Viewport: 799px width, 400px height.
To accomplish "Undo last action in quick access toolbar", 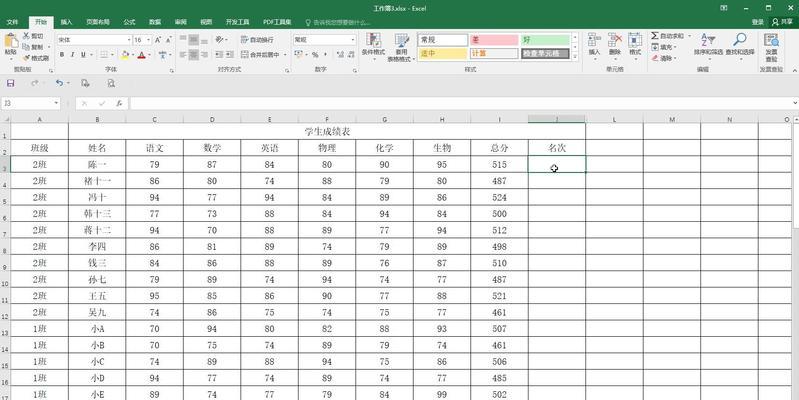I will pos(59,83).
